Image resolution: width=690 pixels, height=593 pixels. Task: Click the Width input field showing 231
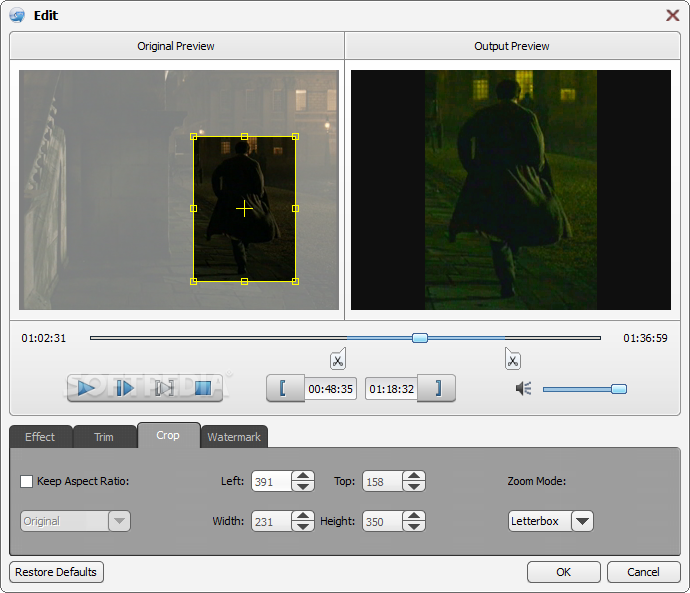(x=272, y=521)
